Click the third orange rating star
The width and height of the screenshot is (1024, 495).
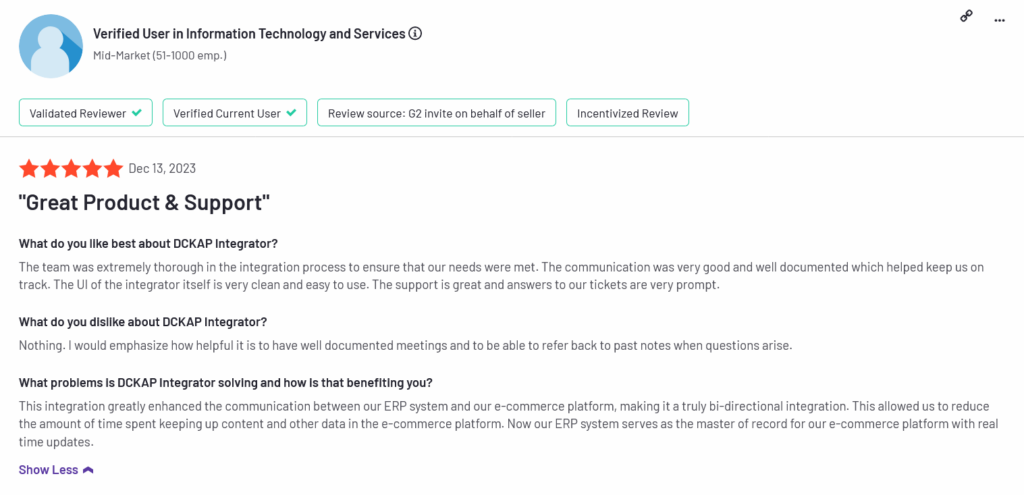point(71,168)
